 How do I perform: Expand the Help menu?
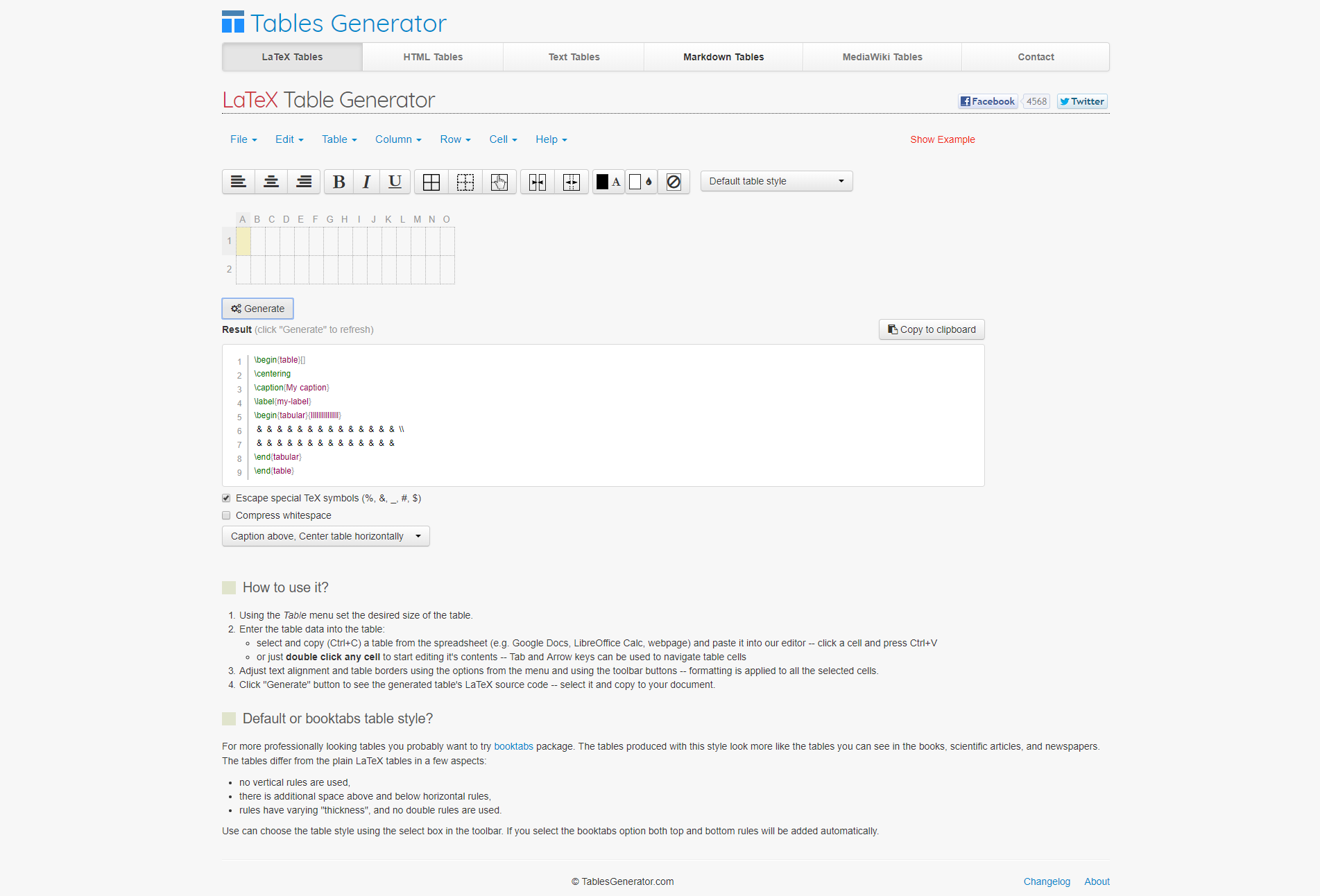[551, 139]
